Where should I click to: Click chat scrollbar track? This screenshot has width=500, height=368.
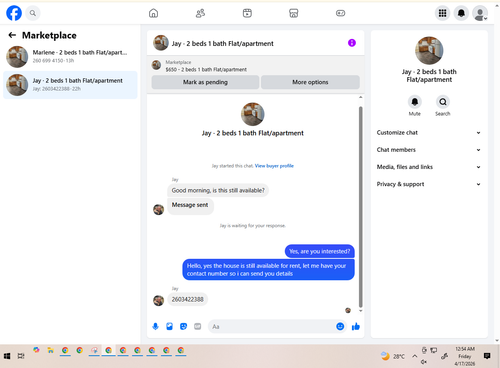(360, 207)
